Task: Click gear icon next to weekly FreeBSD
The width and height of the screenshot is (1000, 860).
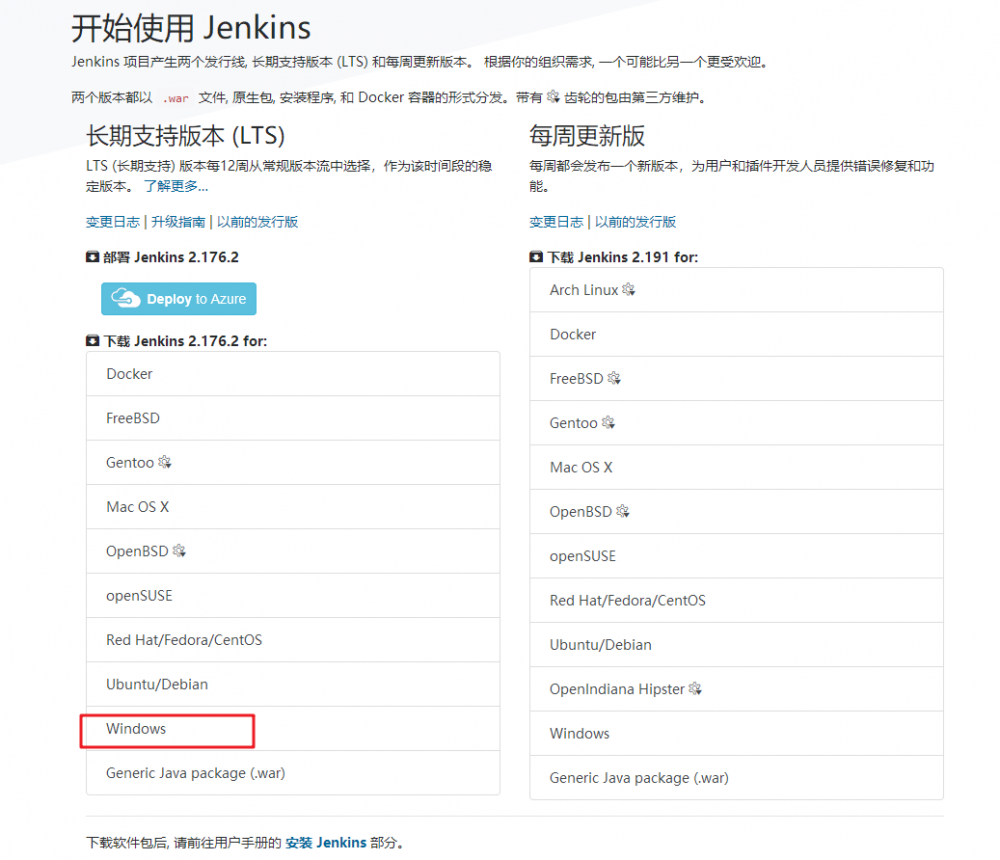Action: click(x=614, y=378)
